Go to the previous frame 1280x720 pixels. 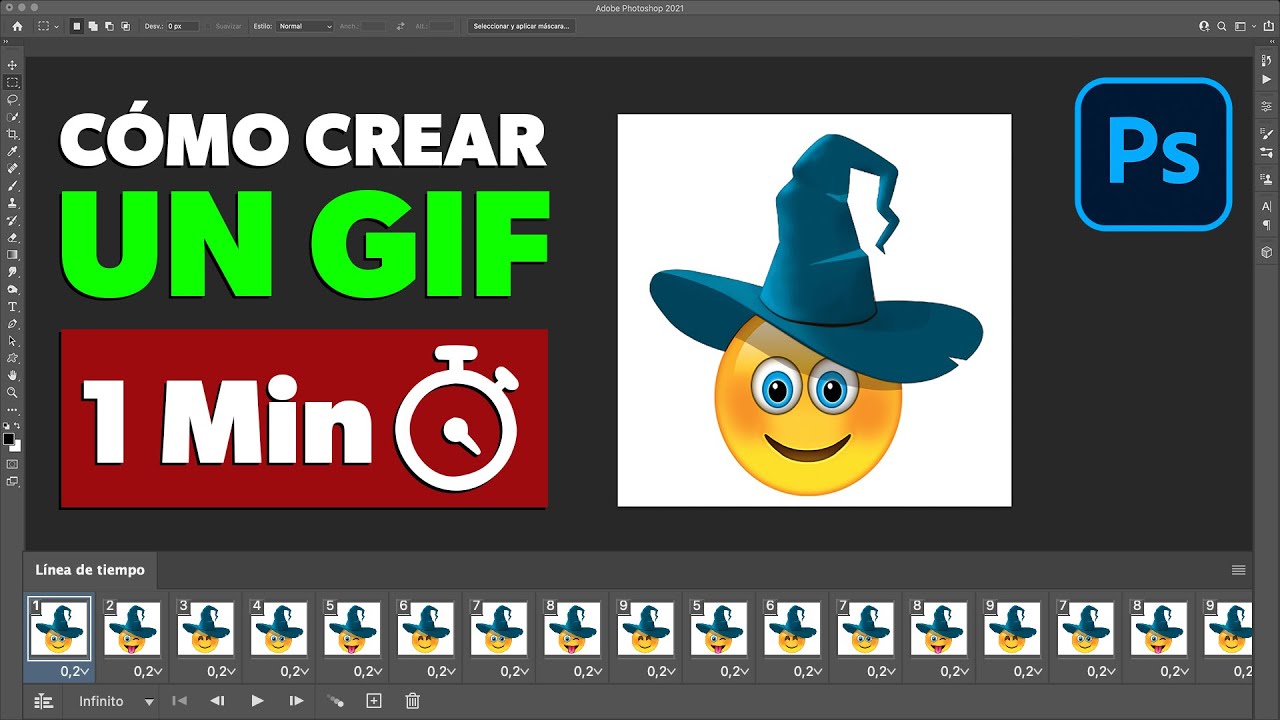click(x=217, y=701)
